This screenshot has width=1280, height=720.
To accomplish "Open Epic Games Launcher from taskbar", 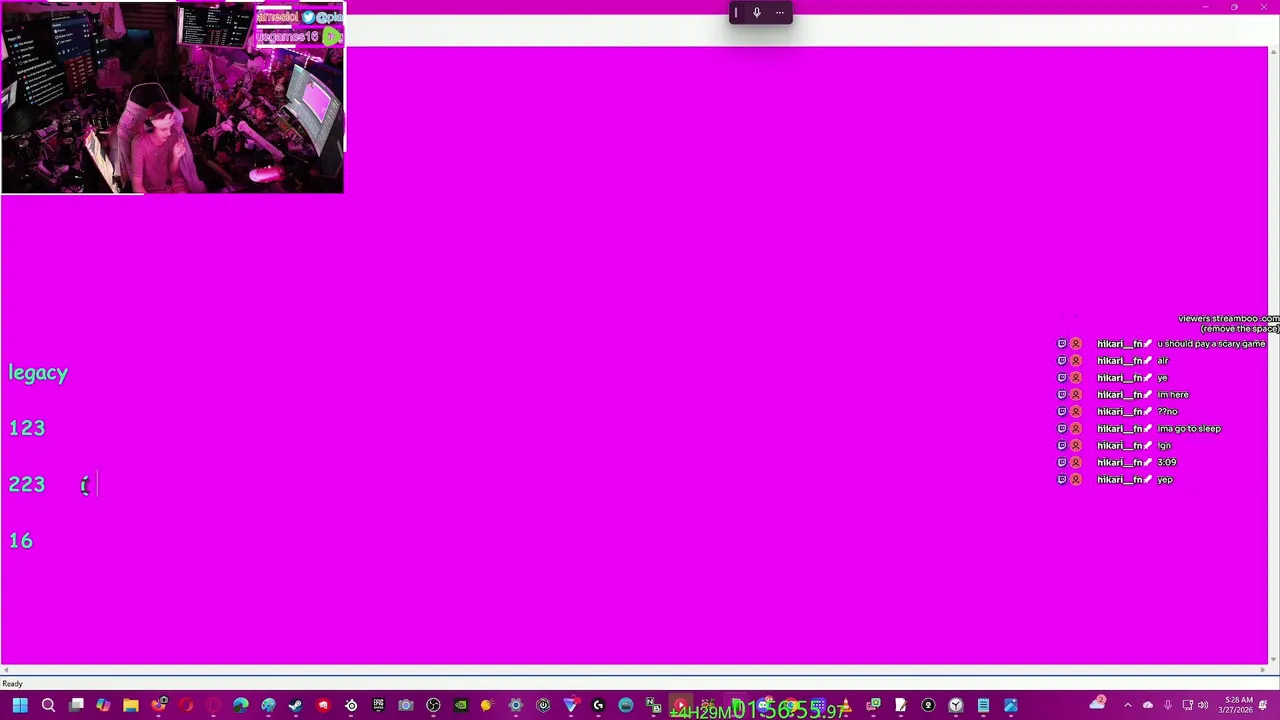I will pyautogui.click(x=378, y=706).
